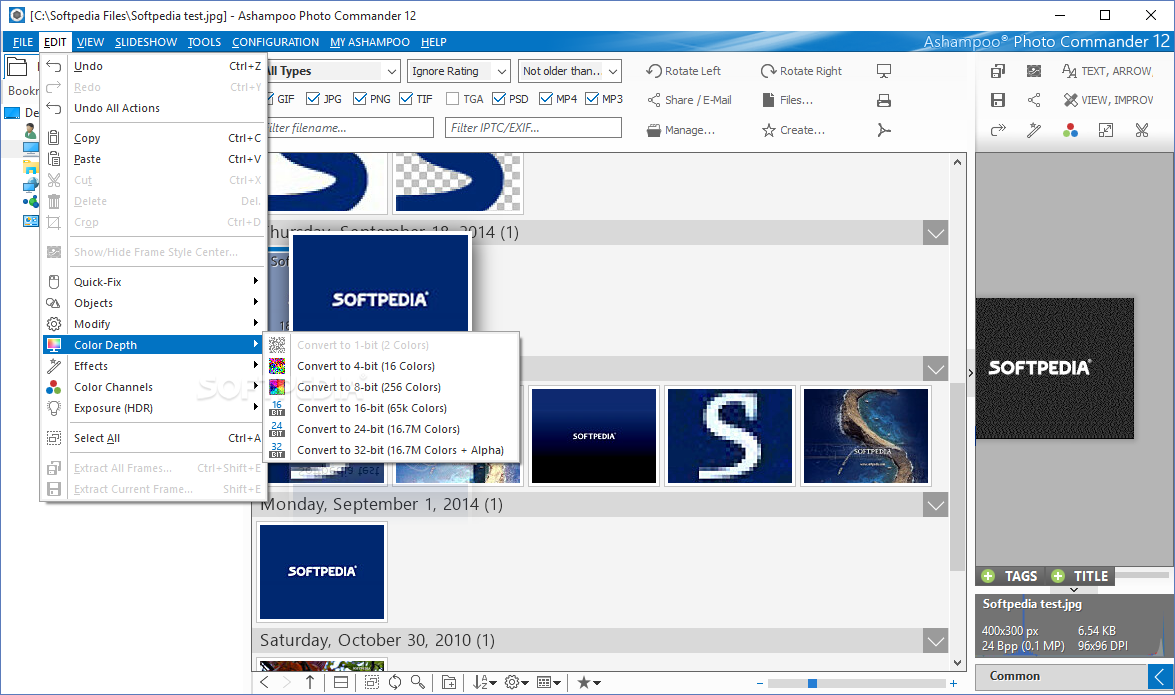Image resolution: width=1175 pixels, height=695 pixels.
Task: Click the green plus icon beside TITLE
Action: 1058,576
